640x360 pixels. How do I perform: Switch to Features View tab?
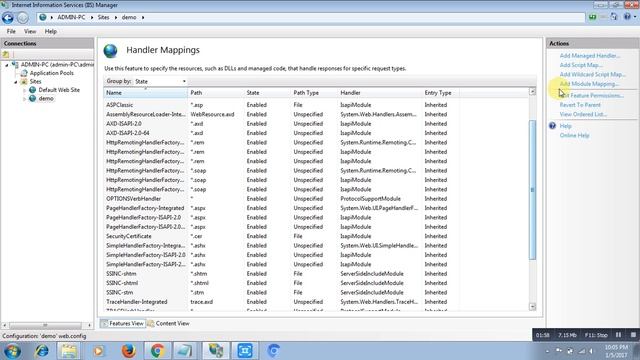point(122,323)
